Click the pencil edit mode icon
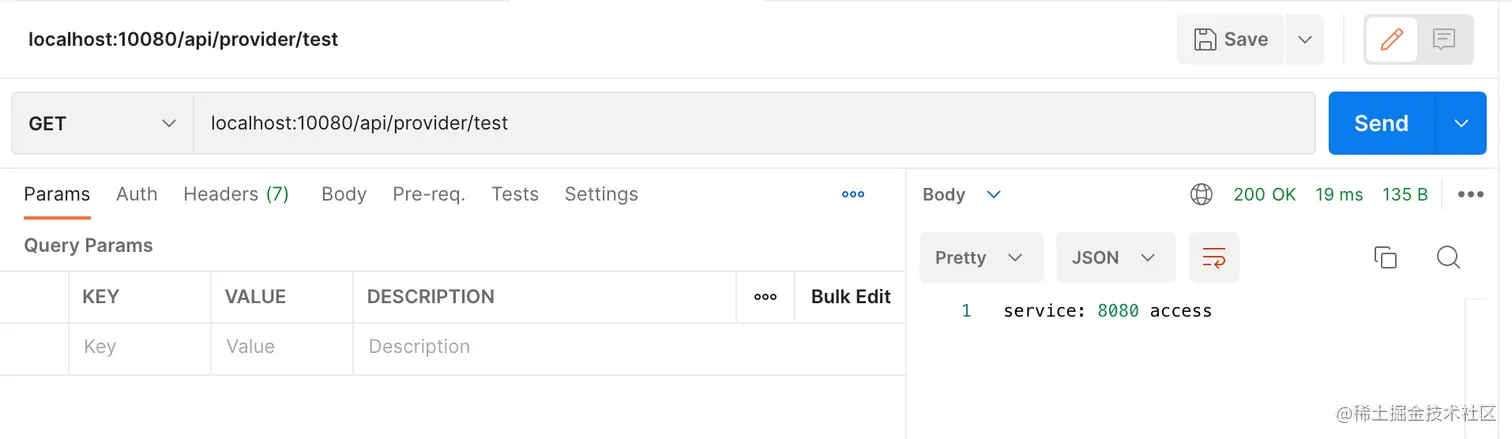Image resolution: width=1512 pixels, height=439 pixels. (1391, 40)
